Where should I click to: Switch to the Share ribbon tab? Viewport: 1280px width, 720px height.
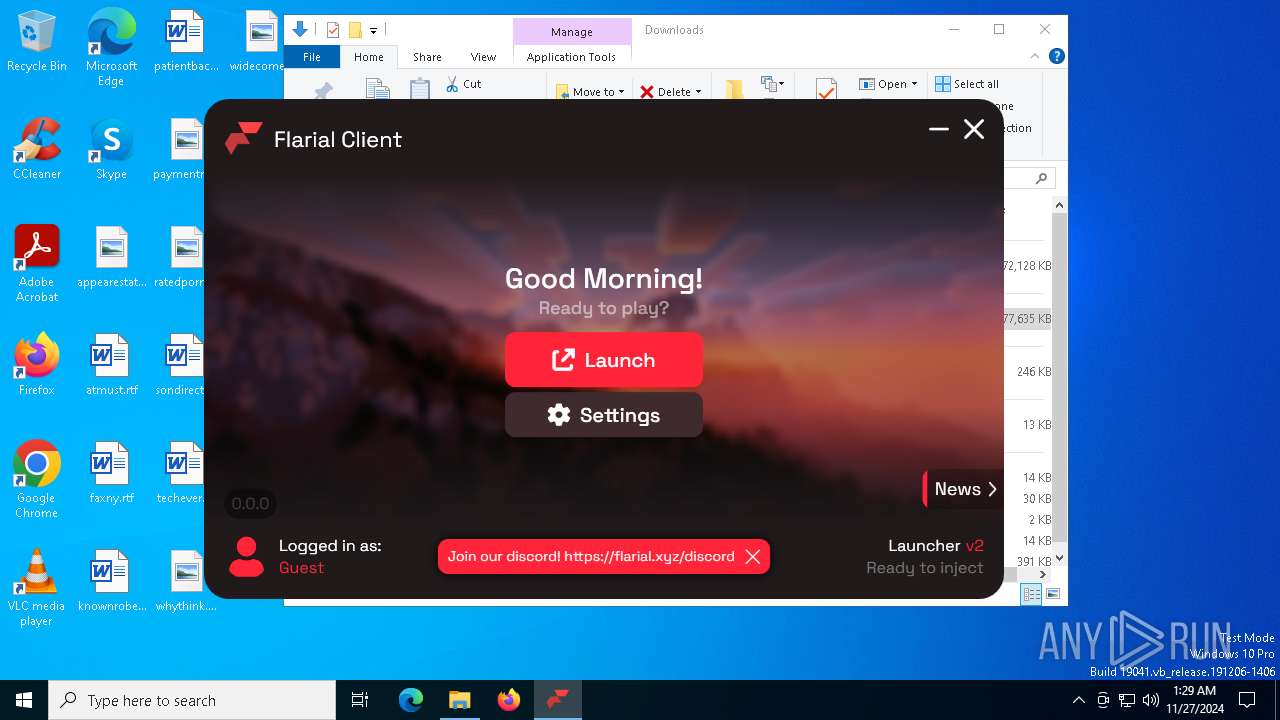427,57
